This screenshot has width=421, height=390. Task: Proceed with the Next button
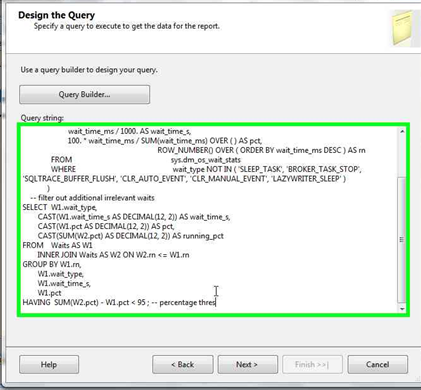tap(247, 364)
